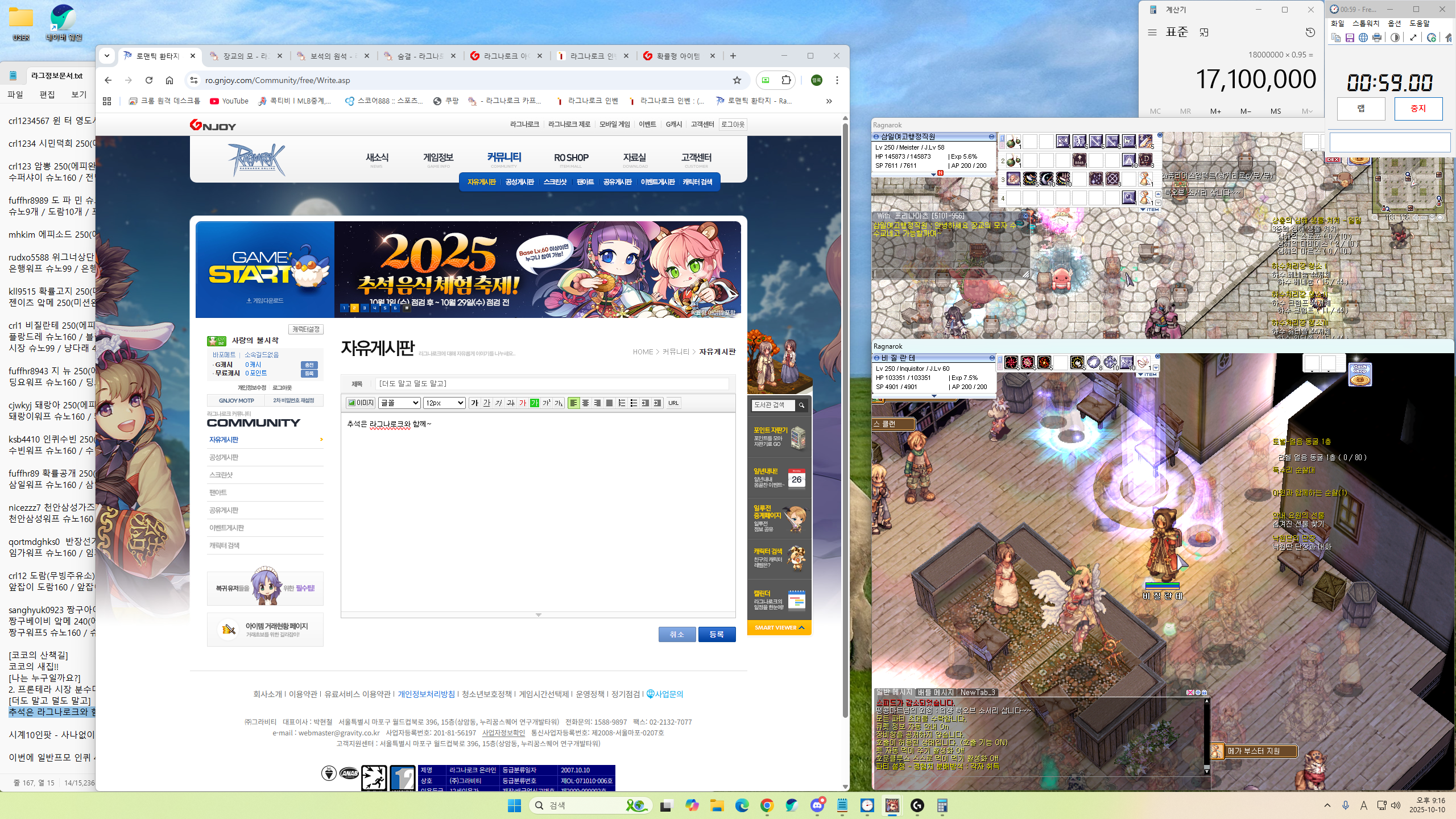Click stopwatch save icon
The image size is (1456, 819).
(x=1350, y=38)
